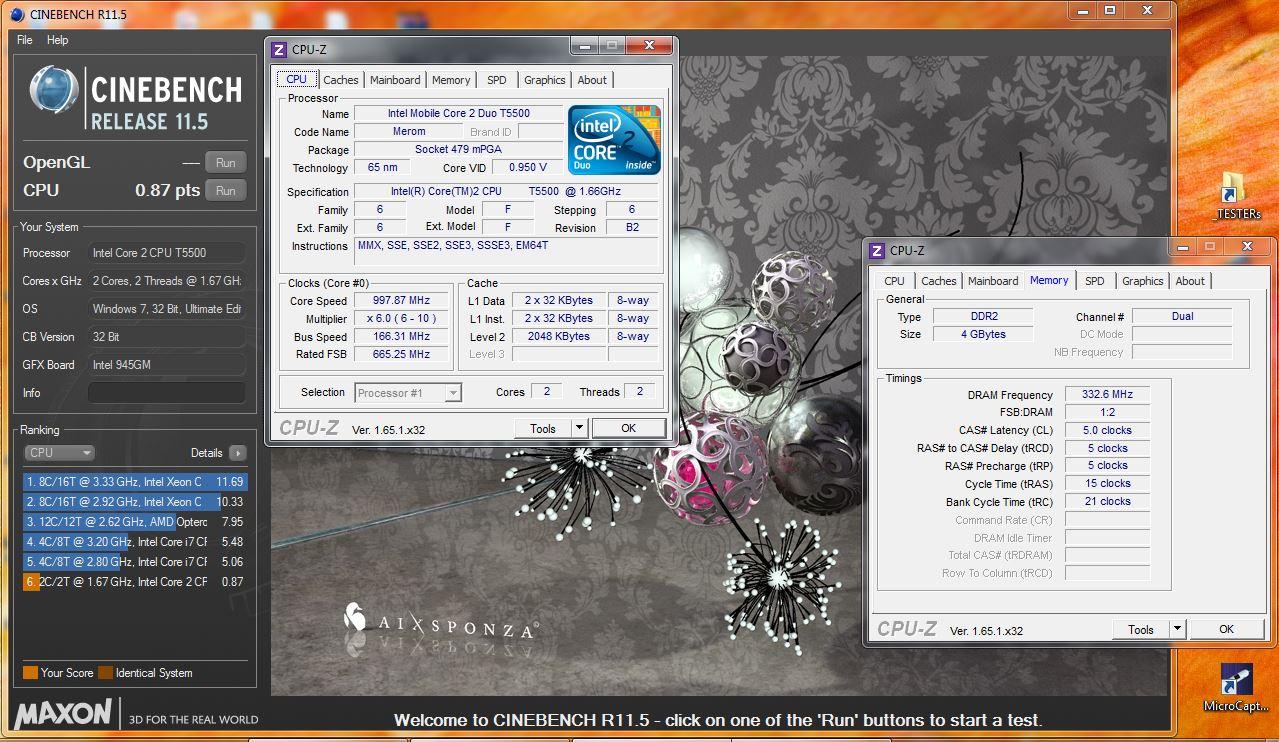The width and height of the screenshot is (1279, 742).
Task: Click the Cinebench Release 11.5 sphere logo
Action: point(54,91)
